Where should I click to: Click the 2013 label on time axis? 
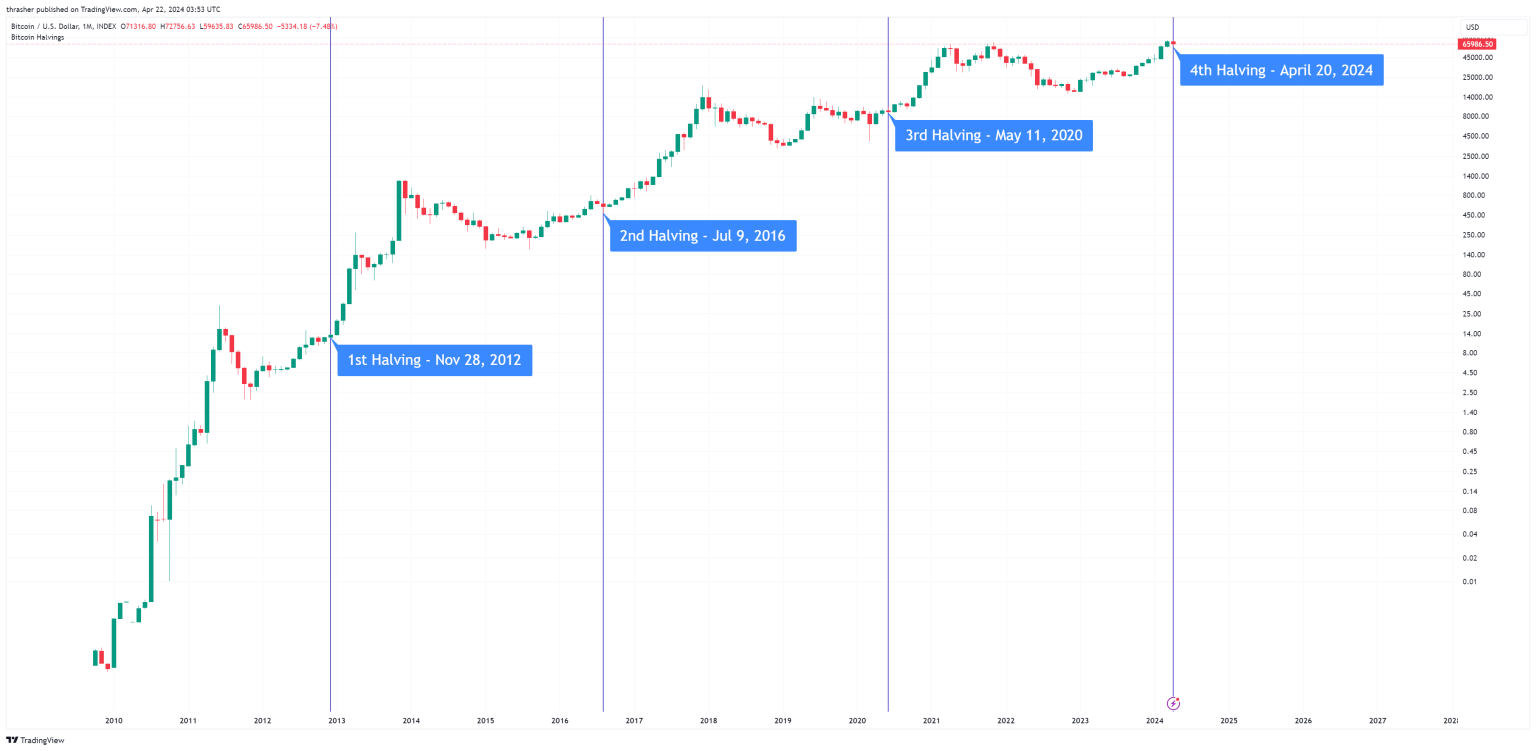point(337,720)
